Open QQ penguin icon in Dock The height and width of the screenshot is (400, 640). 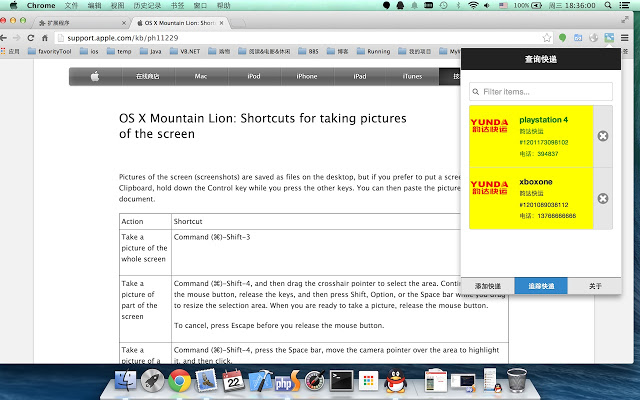(396, 380)
